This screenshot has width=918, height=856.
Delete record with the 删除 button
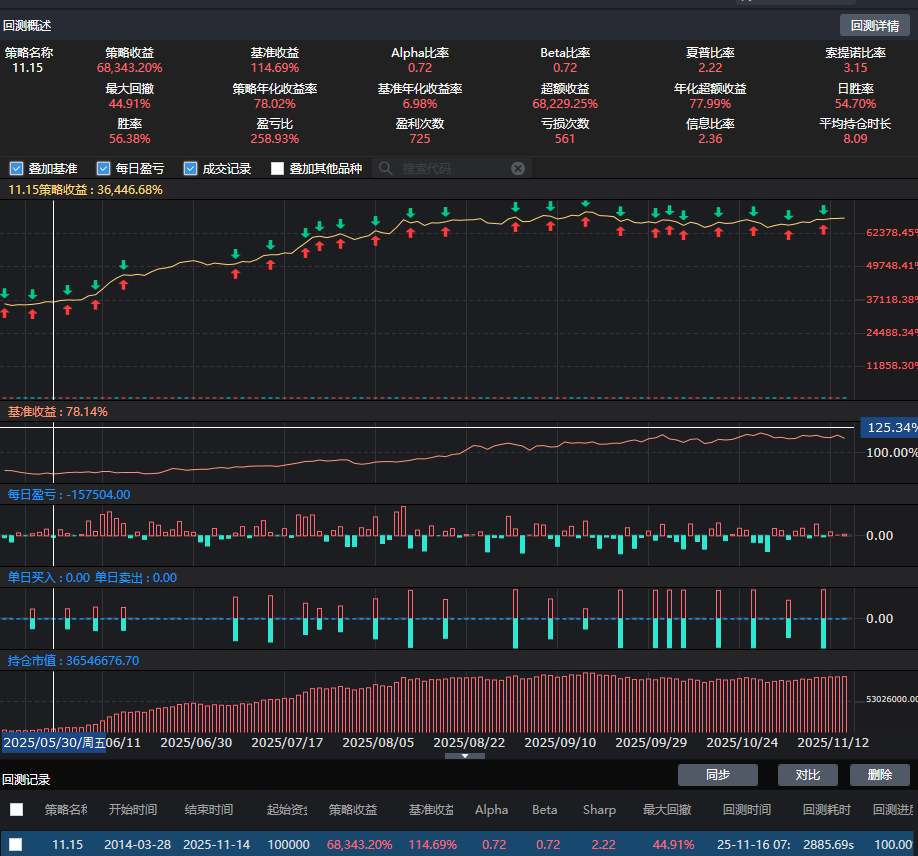tap(879, 775)
